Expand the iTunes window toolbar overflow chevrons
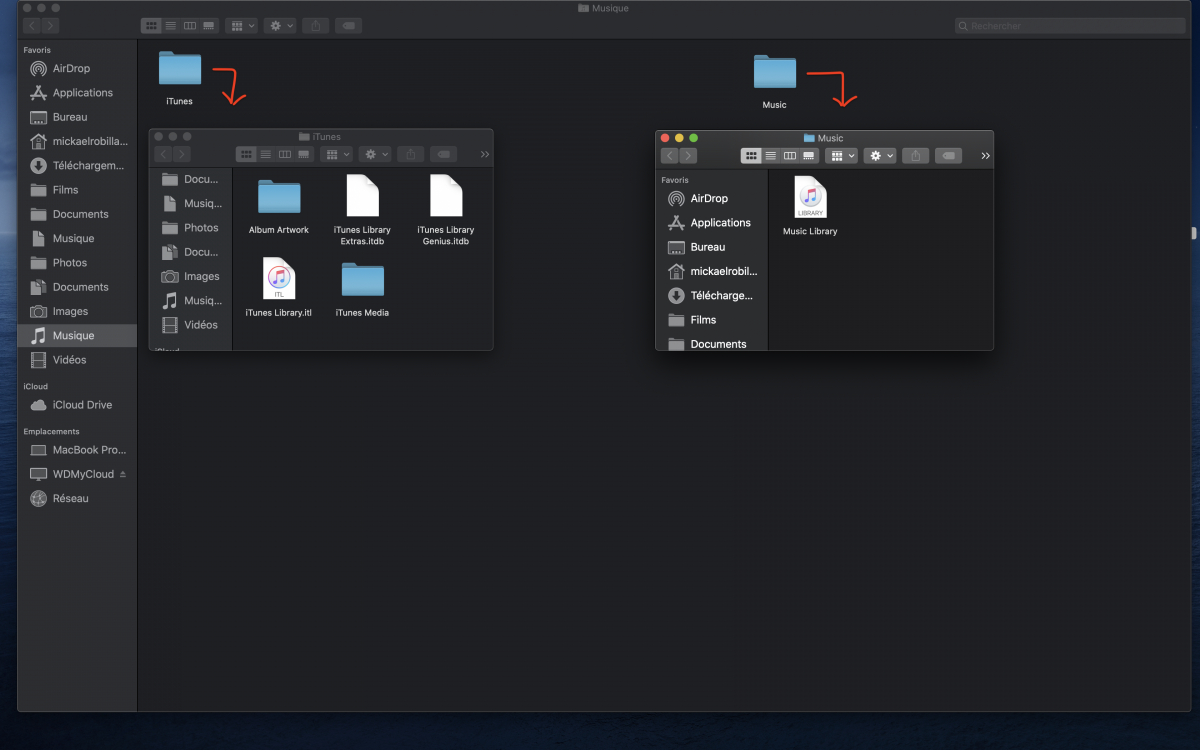Viewport: 1200px width, 750px height. tap(485, 154)
